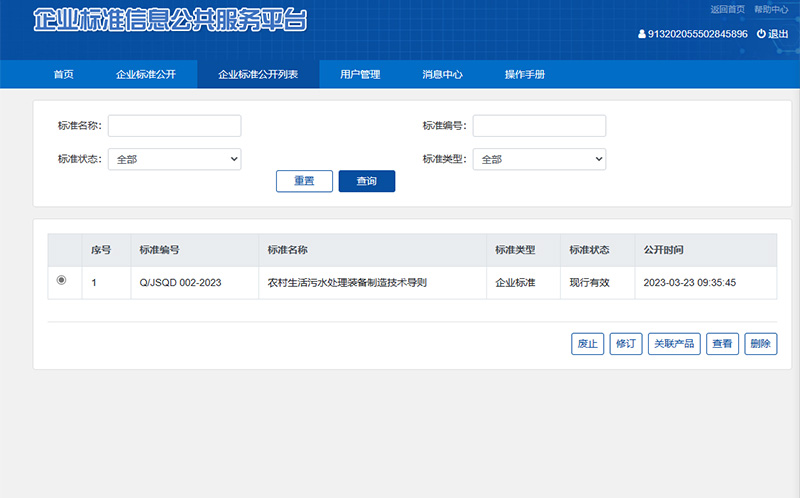This screenshot has width=800, height=498.
Task: Focus the 标准名称 input field
Action: [174, 126]
